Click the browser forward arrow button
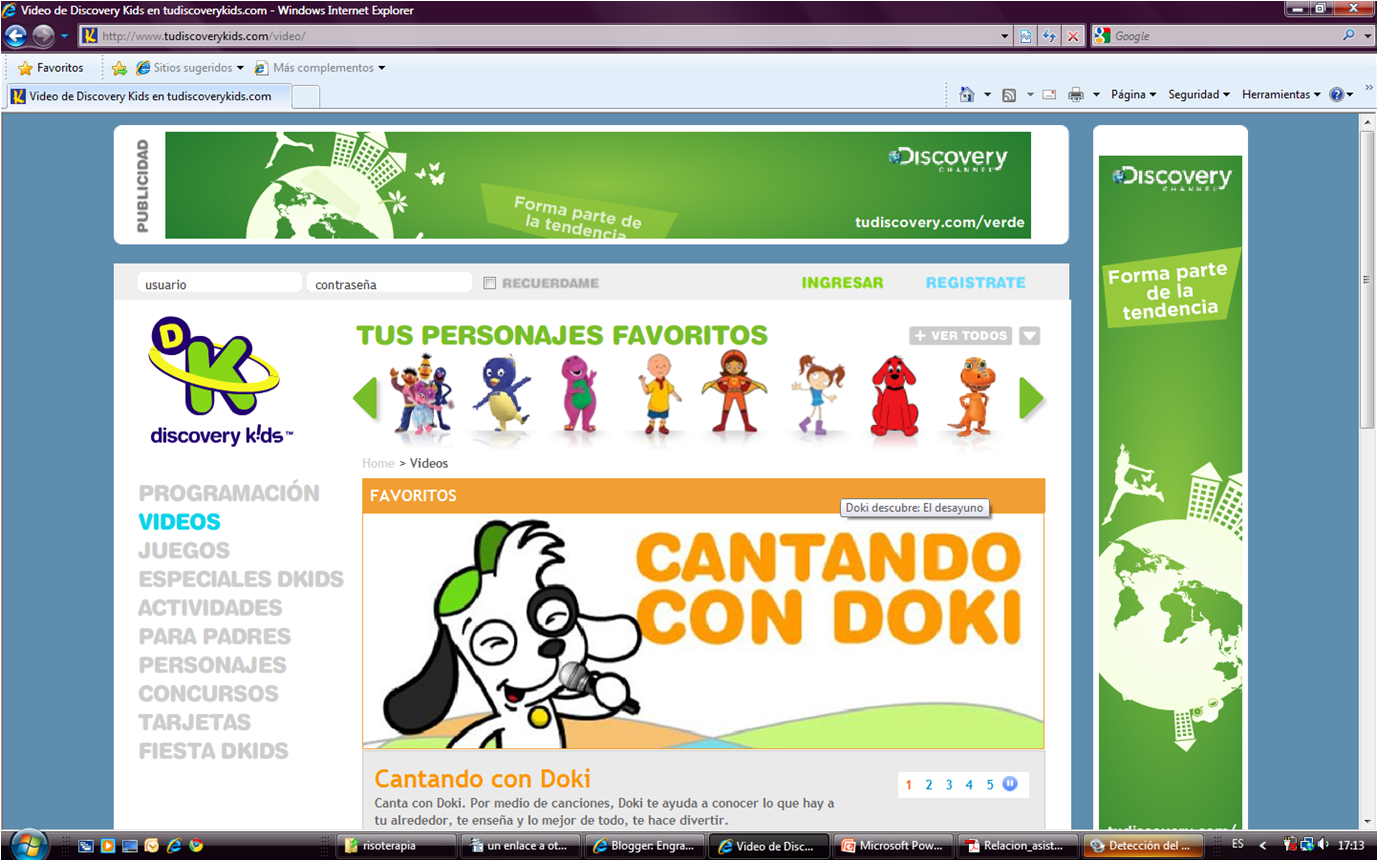The image size is (1378, 861). [43, 36]
